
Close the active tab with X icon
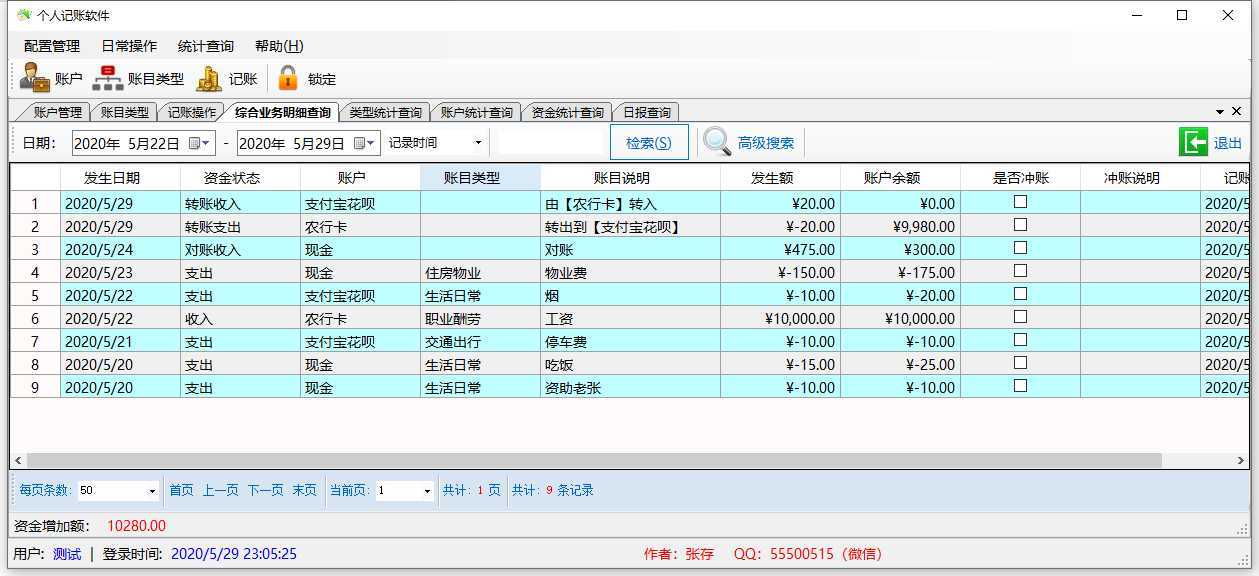pos(1236,111)
